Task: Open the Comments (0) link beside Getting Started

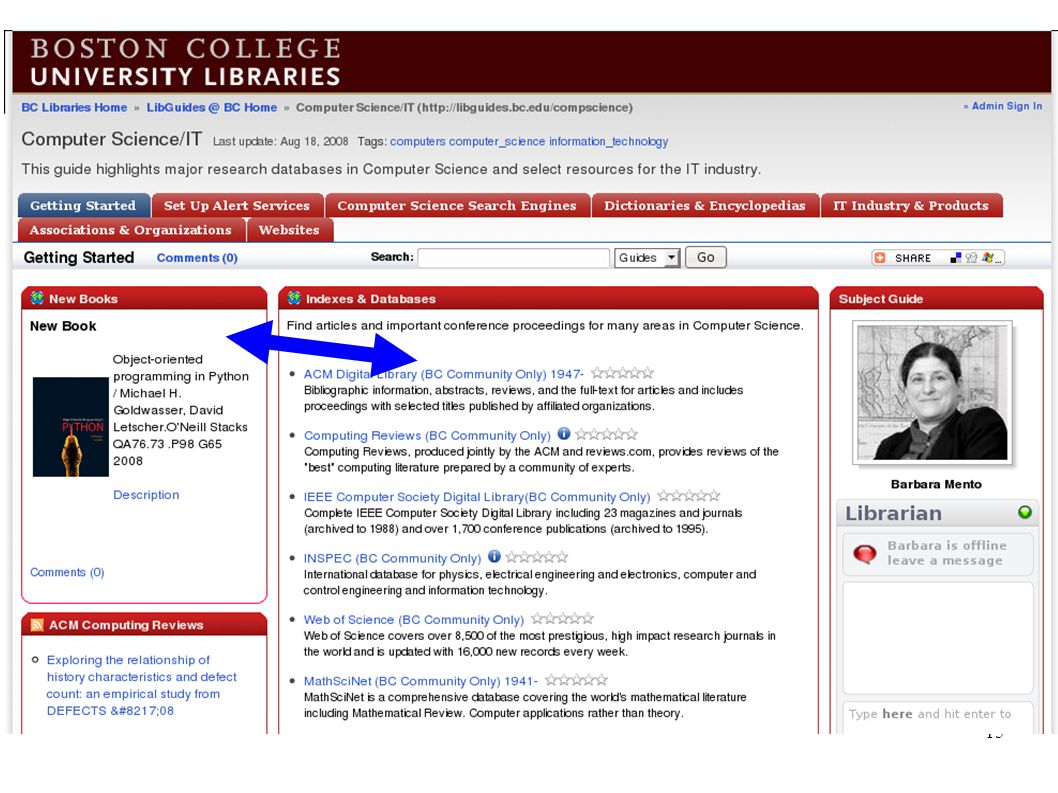Action: click(x=197, y=258)
